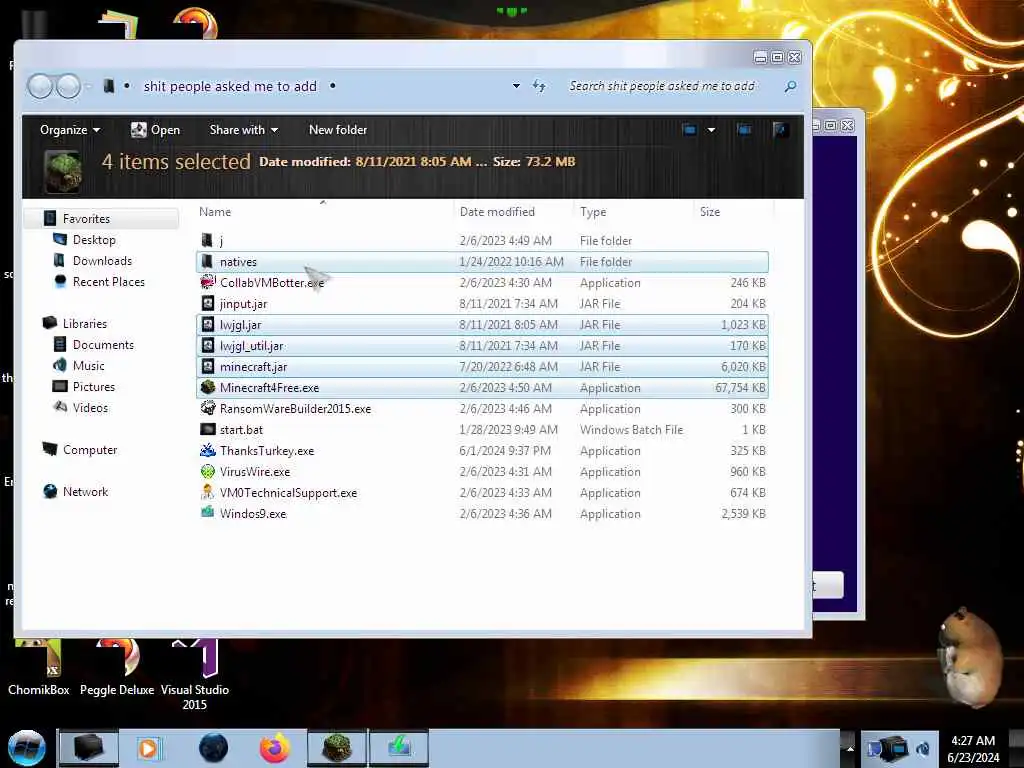Click the search magnifier icon
1024x768 pixels.
point(790,86)
